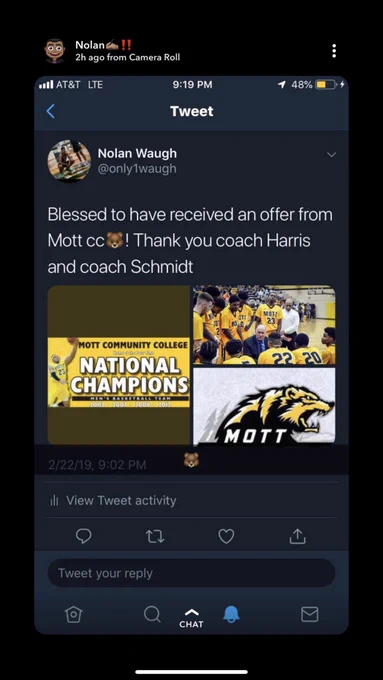This screenshot has width=383, height=680.
Task: Tap the retweet icon
Action: coord(155,537)
